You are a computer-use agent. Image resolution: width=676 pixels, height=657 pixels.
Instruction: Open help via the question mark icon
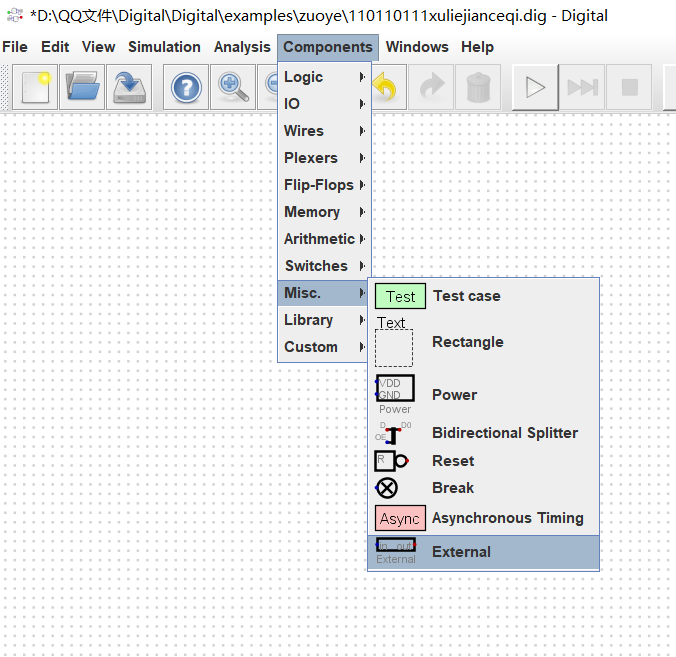pyautogui.click(x=186, y=88)
